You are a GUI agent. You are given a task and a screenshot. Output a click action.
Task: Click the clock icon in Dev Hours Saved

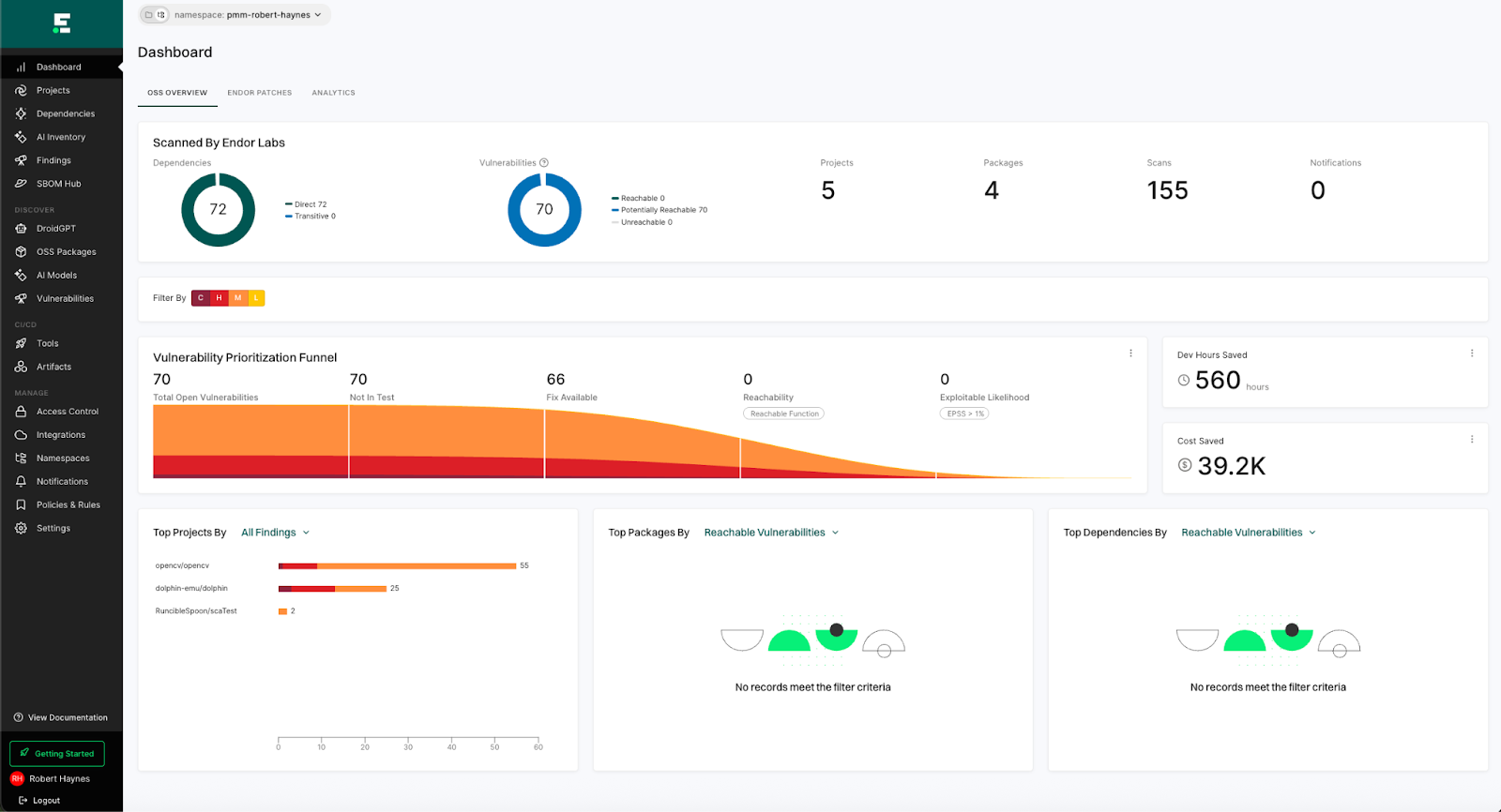click(1184, 381)
